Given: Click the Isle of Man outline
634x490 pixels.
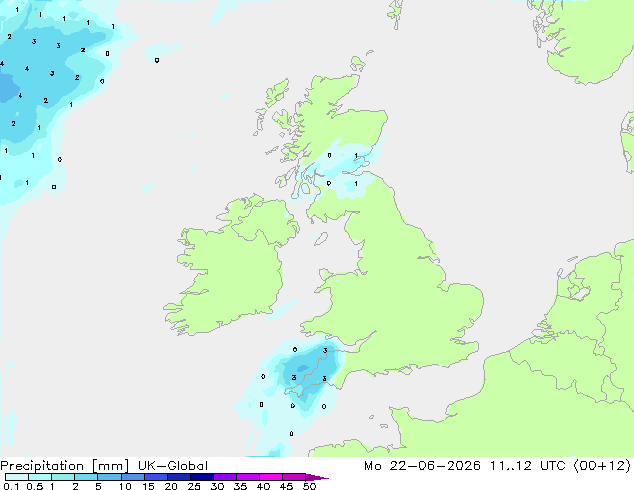Looking at the screenshot, I should (321, 239).
